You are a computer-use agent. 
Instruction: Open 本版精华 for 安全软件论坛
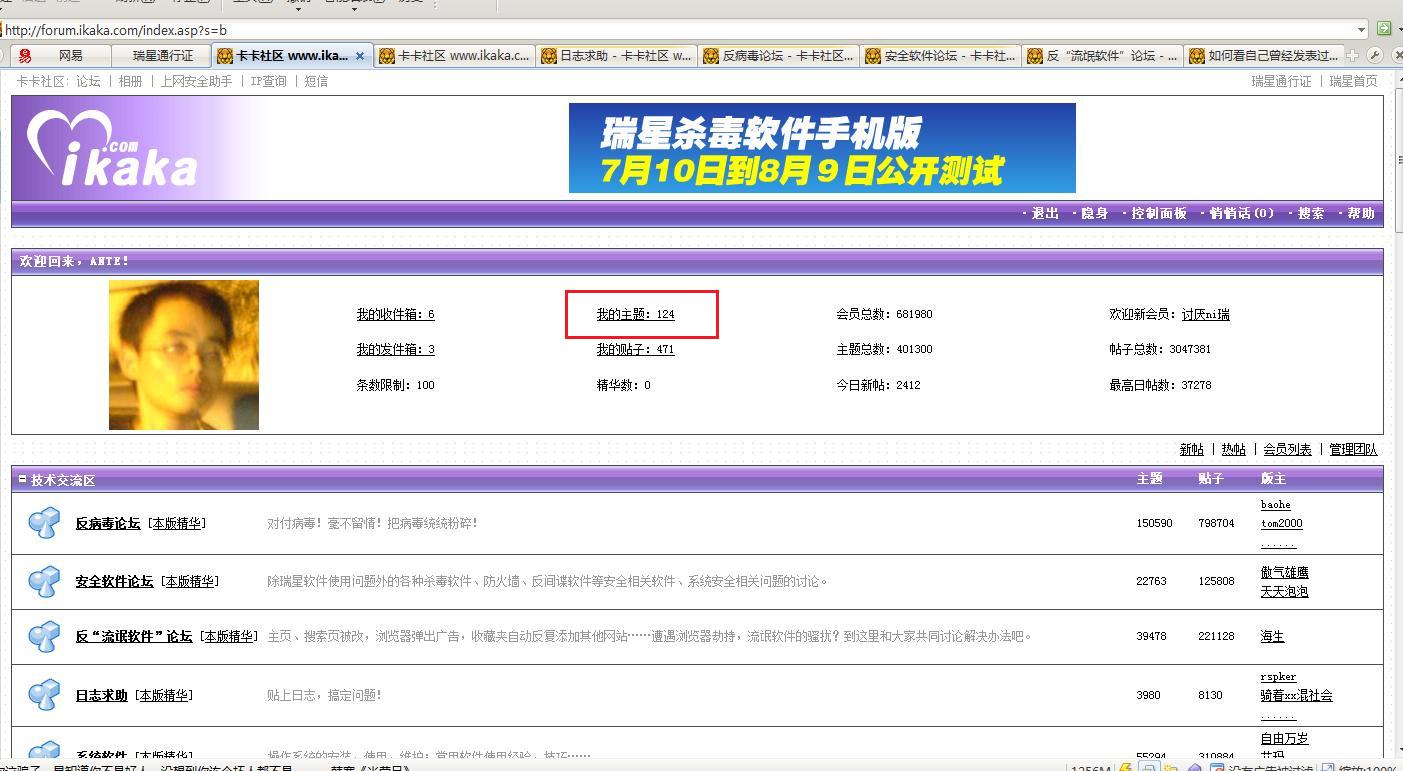[190, 581]
